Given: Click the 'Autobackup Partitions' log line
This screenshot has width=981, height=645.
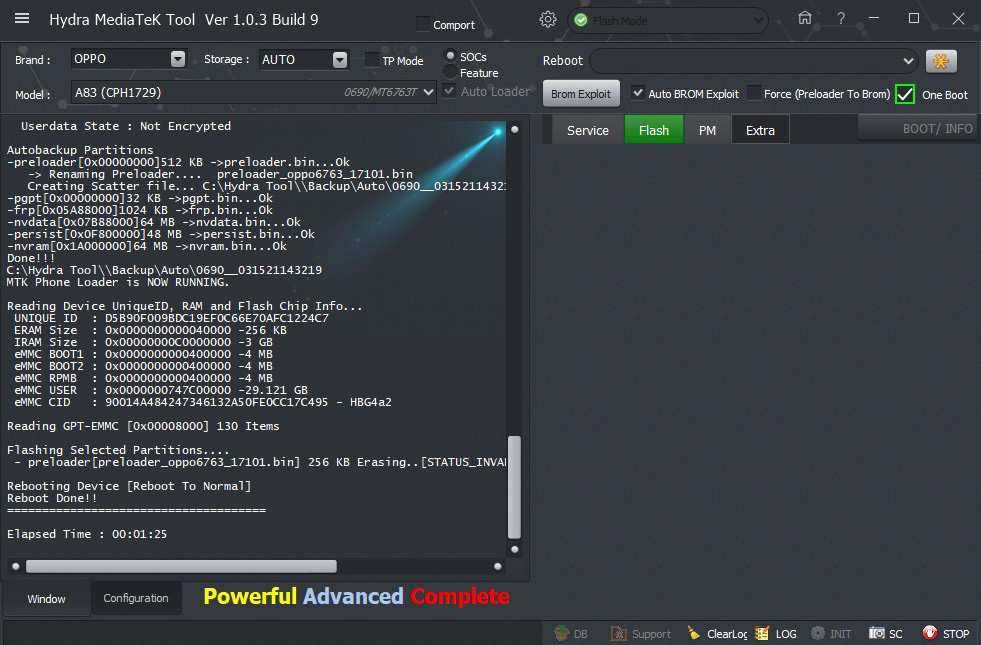Looking at the screenshot, I should tap(80, 150).
